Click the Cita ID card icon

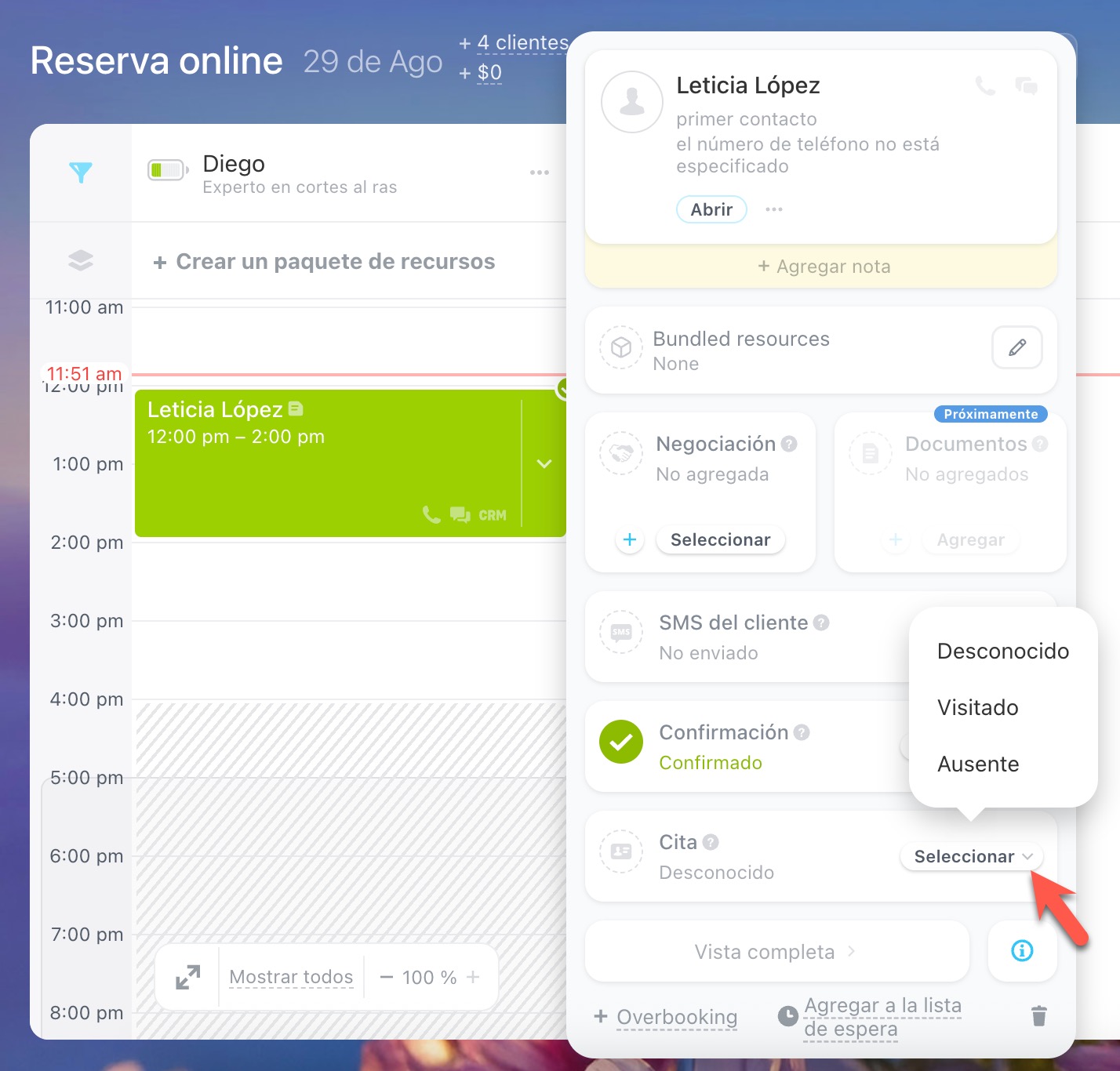pos(621,851)
